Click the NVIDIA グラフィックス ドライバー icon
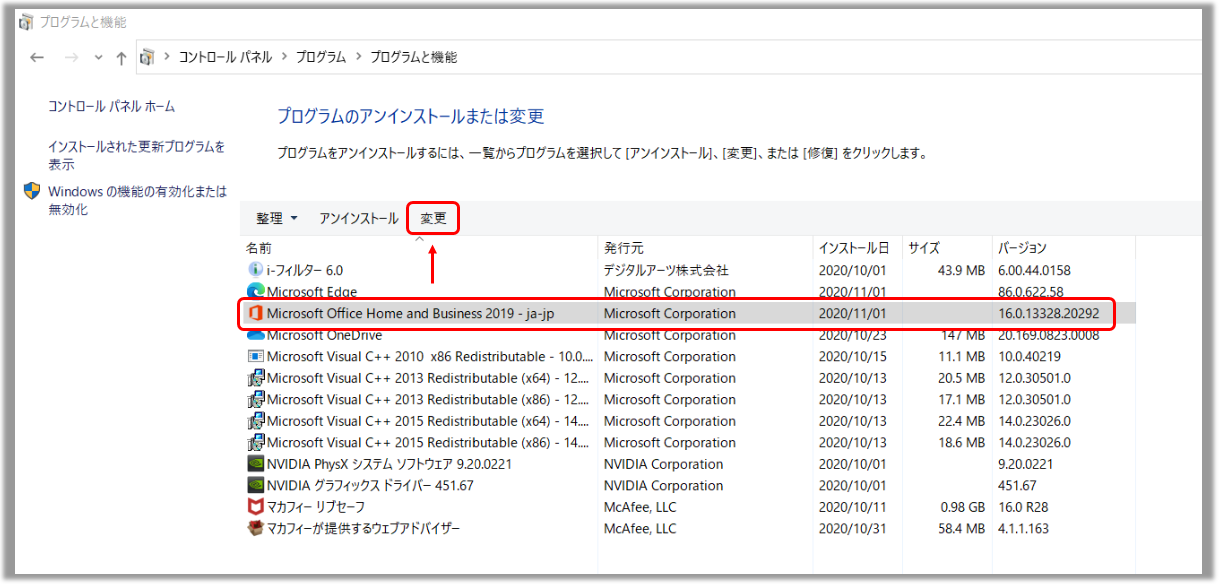 point(255,486)
